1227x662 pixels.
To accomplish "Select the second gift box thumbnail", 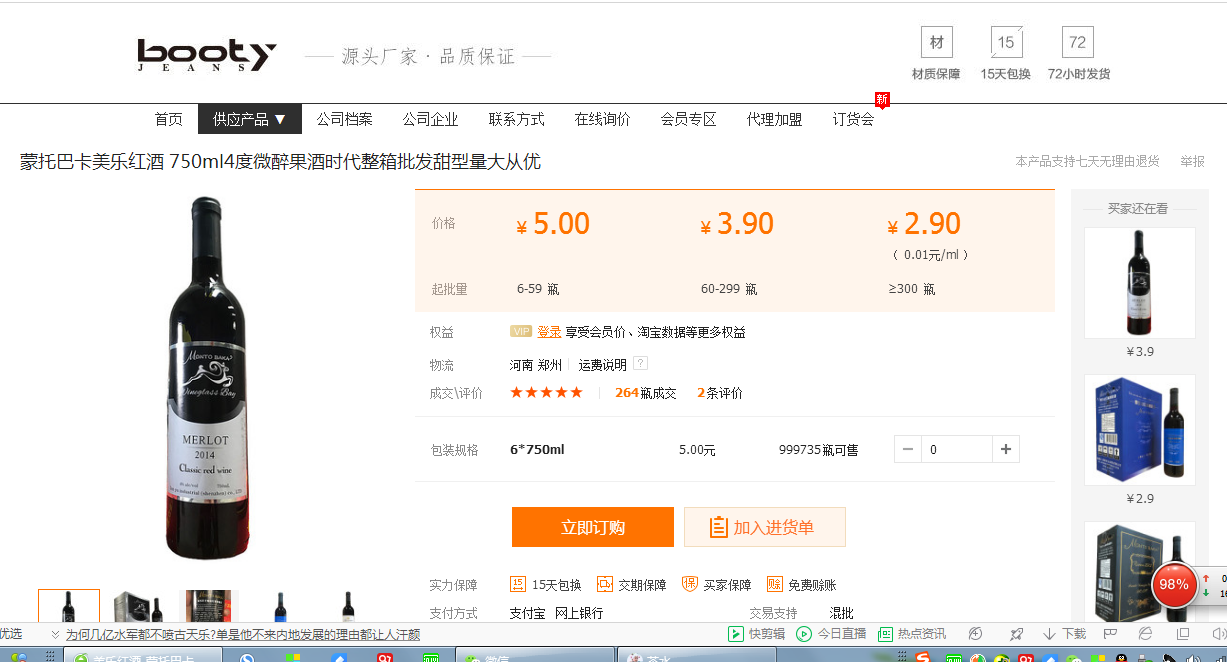I will (x=139, y=606).
